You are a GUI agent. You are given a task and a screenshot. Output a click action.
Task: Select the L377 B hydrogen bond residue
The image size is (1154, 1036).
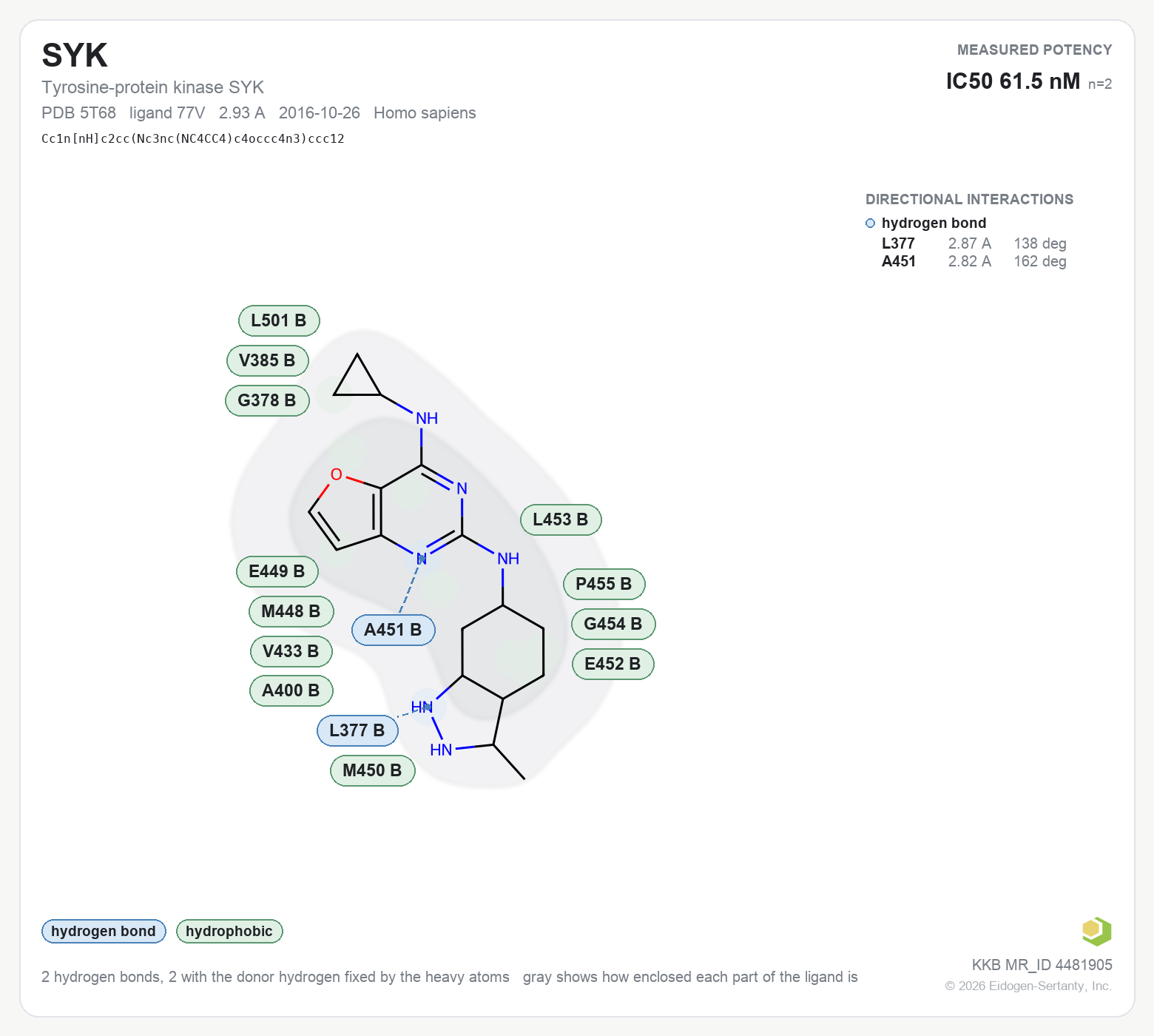(357, 730)
